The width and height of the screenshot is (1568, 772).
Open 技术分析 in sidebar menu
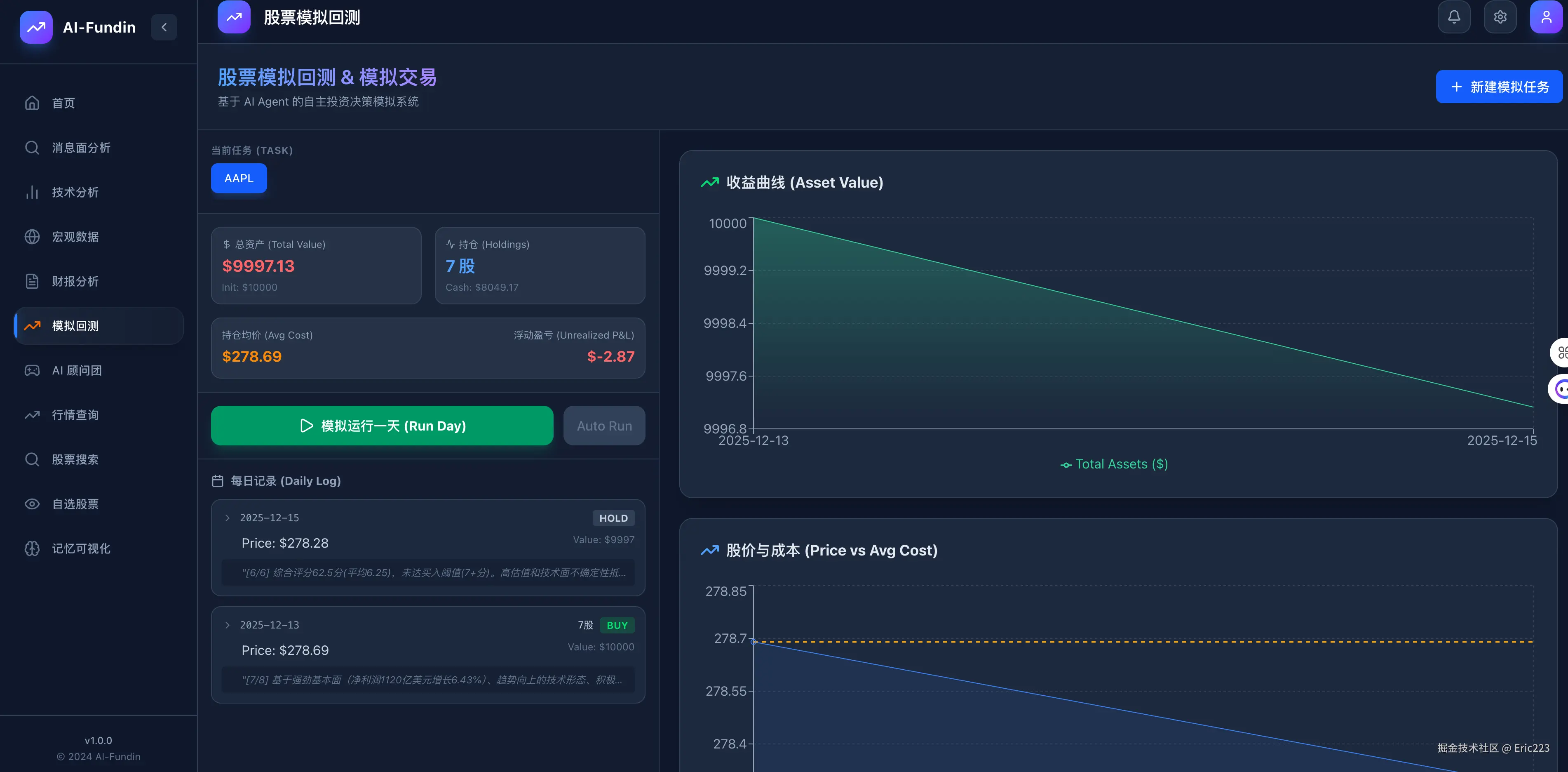point(75,193)
